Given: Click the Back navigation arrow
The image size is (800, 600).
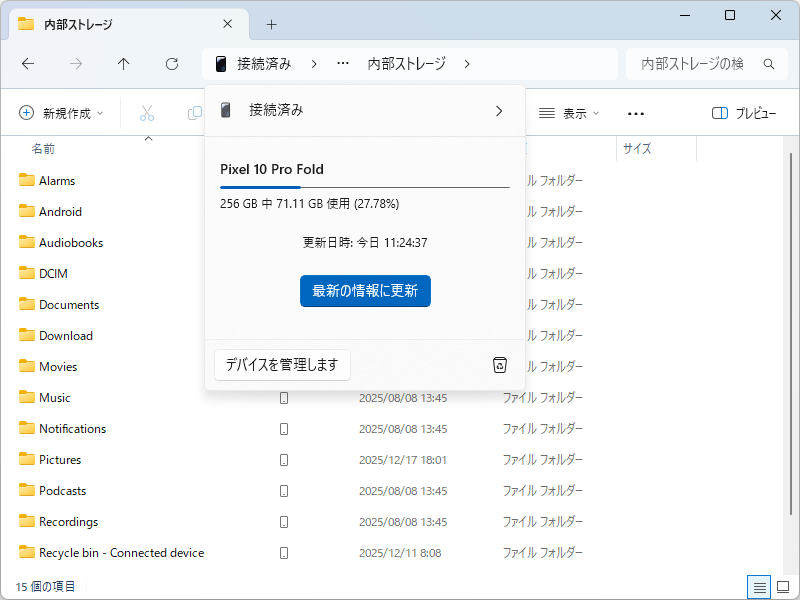Looking at the screenshot, I should (28, 63).
